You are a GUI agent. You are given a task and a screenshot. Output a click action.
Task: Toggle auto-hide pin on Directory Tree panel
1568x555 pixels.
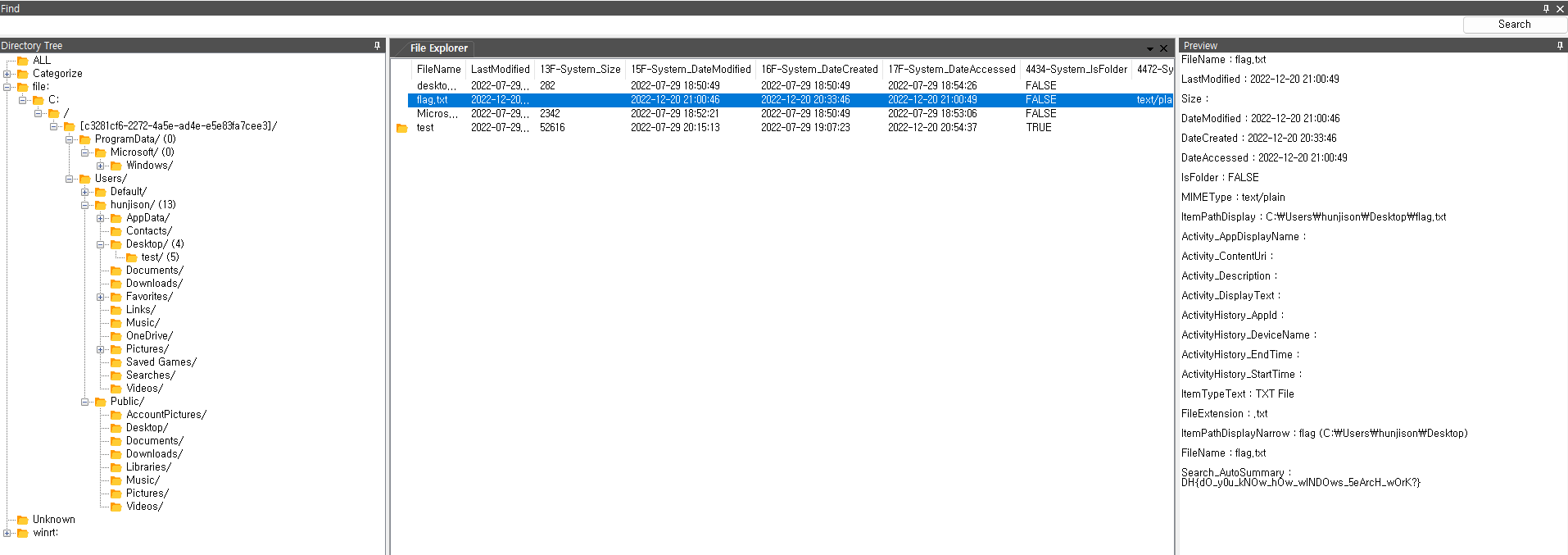[377, 46]
